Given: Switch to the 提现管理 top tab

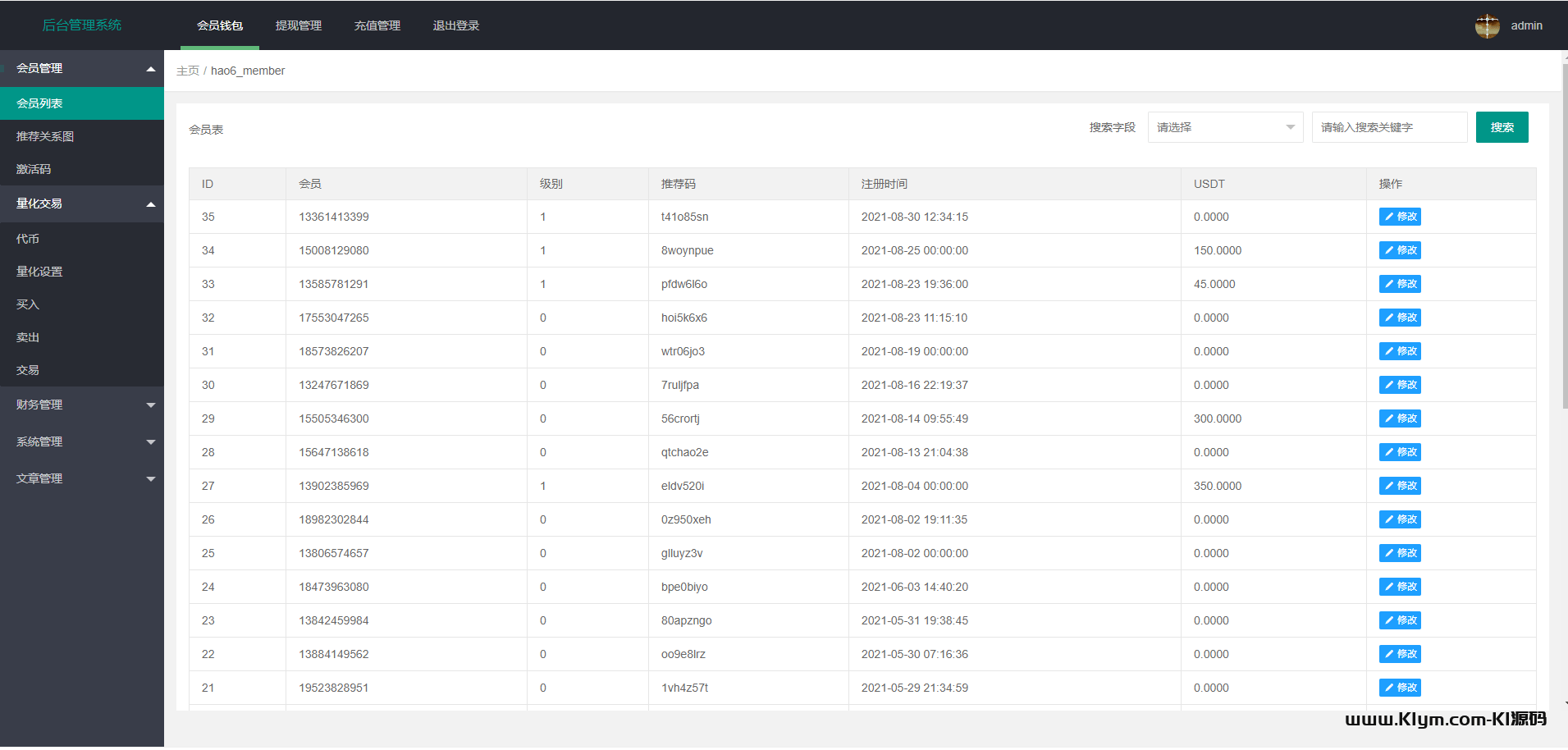Looking at the screenshot, I should [x=299, y=26].
